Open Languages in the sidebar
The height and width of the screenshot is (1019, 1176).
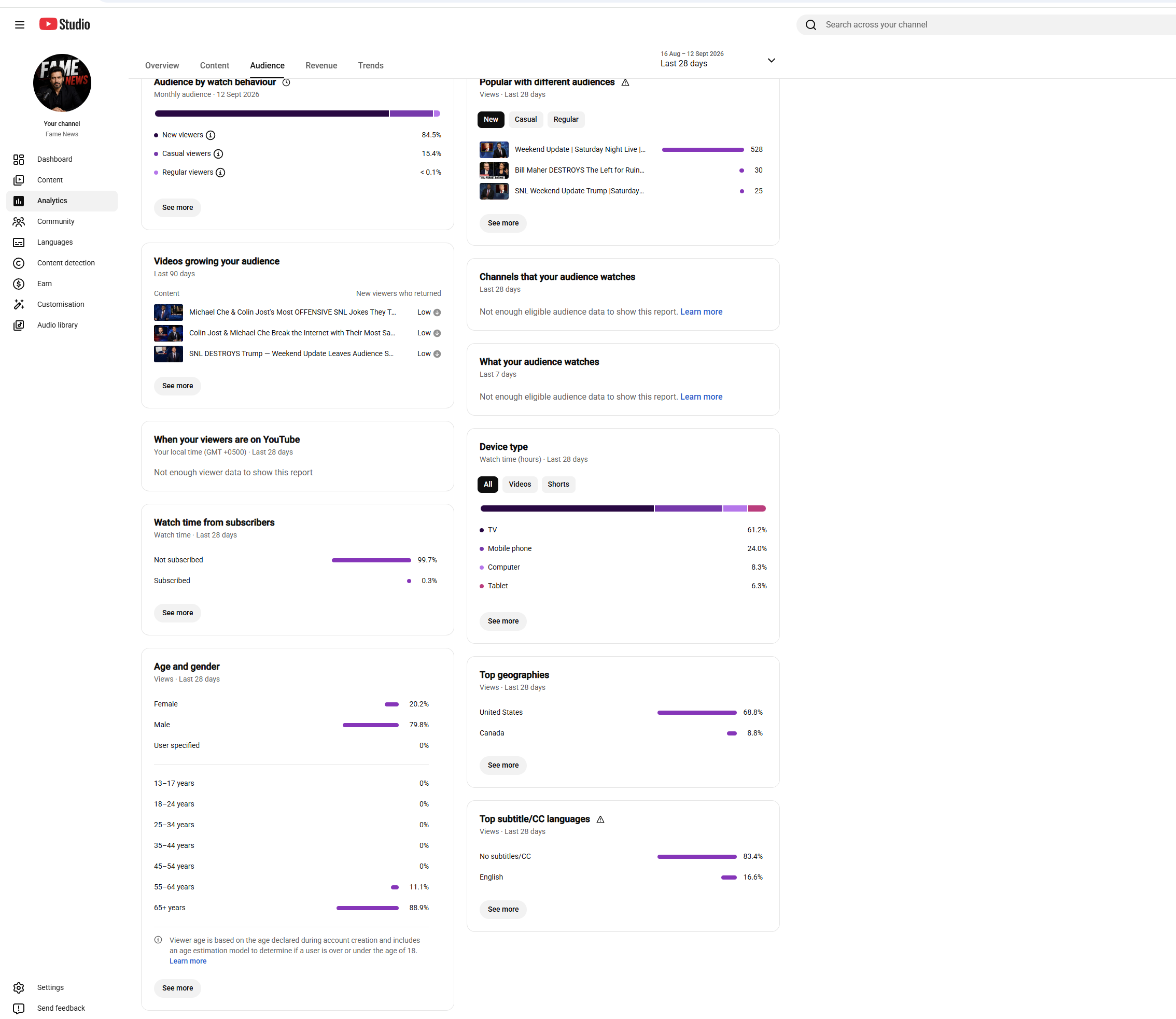(62, 242)
